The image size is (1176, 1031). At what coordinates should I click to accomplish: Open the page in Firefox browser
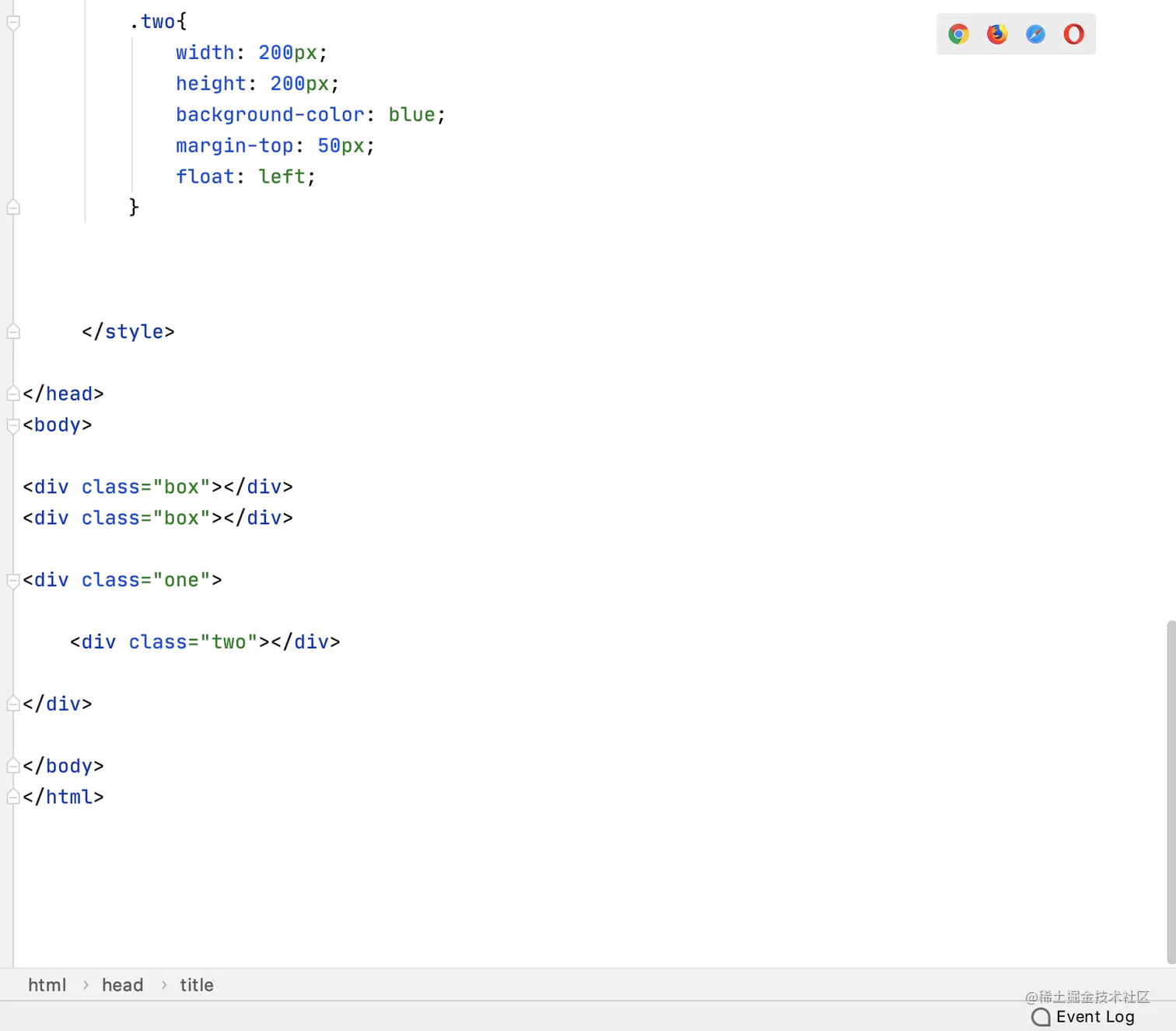point(997,34)
